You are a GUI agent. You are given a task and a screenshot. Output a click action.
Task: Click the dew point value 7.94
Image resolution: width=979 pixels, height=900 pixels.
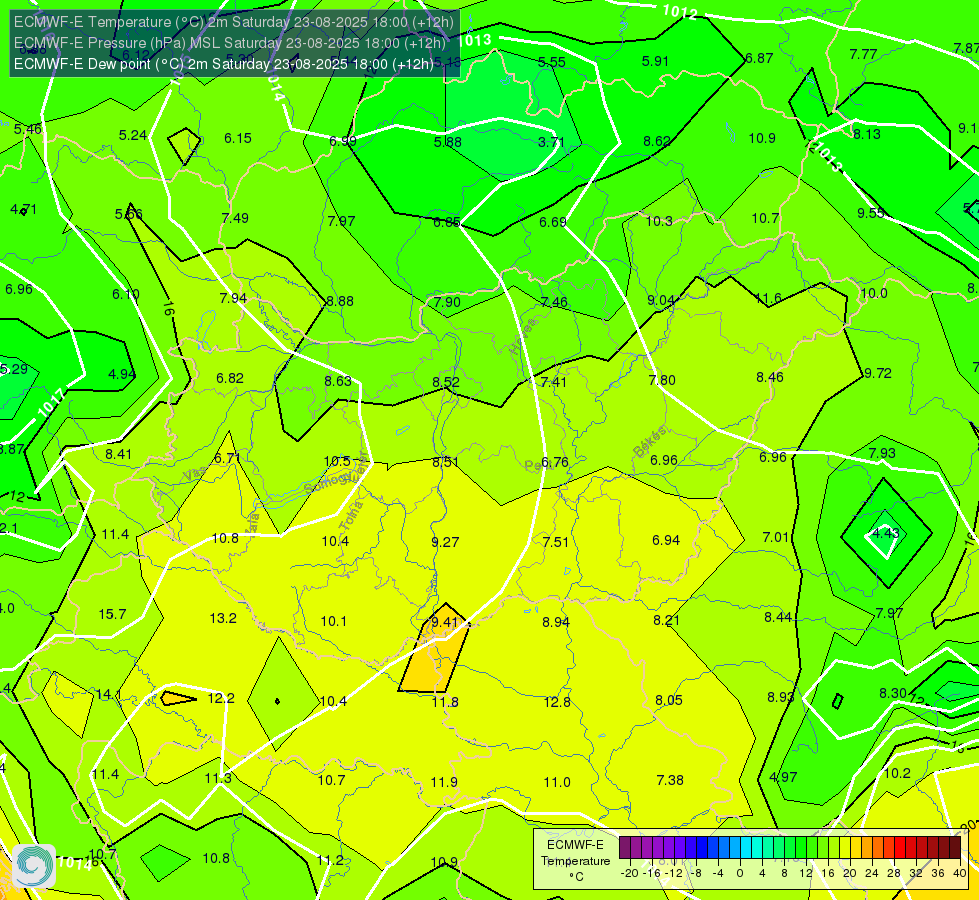coord(233,298)
